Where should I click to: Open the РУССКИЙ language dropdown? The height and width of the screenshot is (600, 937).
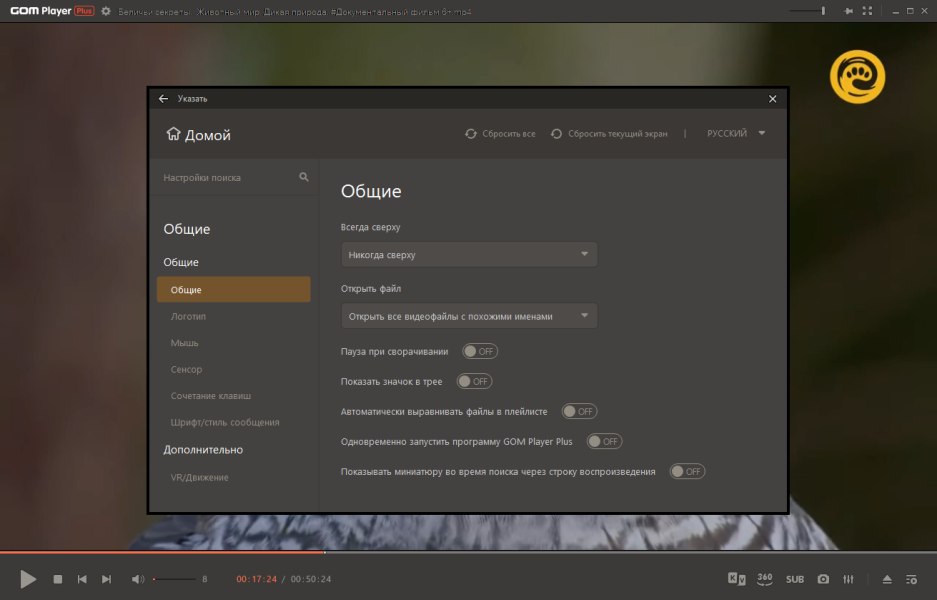[x=736, y=133]
